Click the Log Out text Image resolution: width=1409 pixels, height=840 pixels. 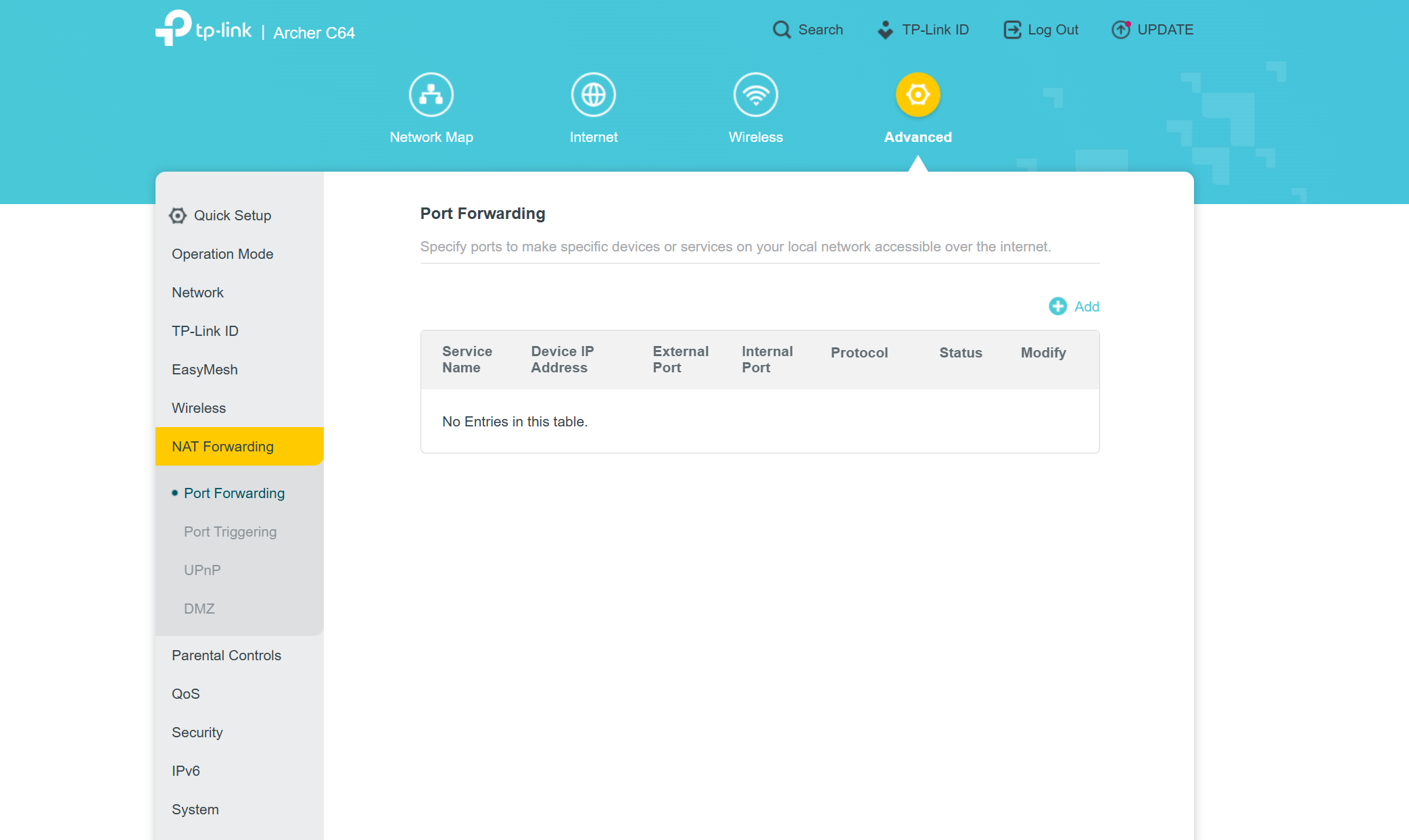(x=1053, y=30)
